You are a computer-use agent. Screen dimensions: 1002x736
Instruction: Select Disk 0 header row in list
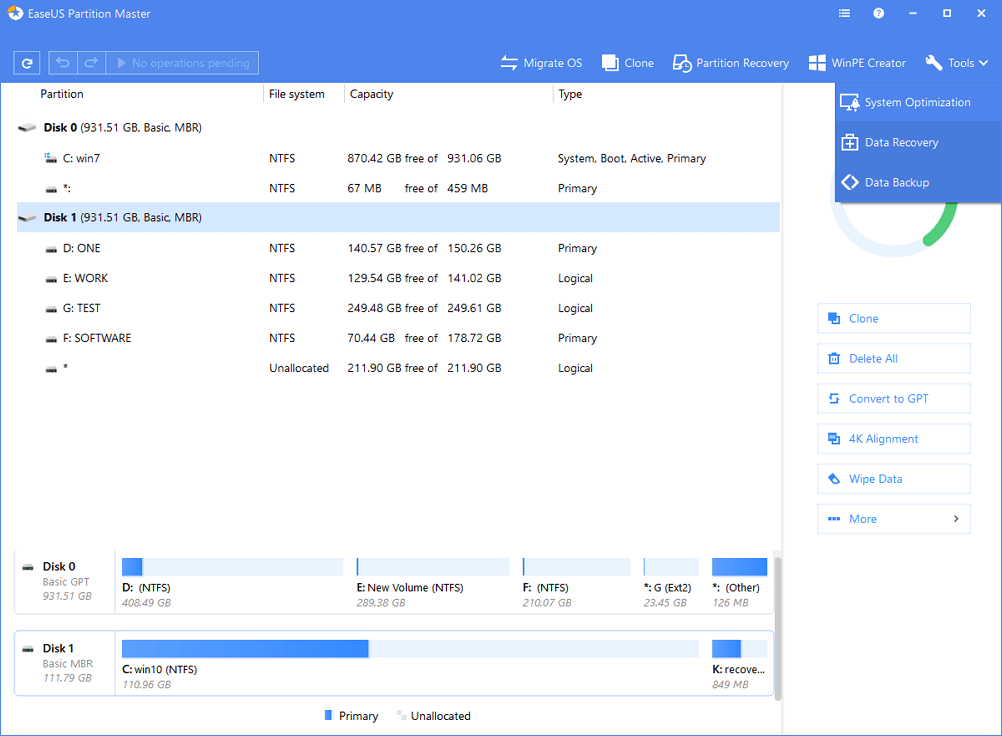pyautogui.click(x=398, y=128)
